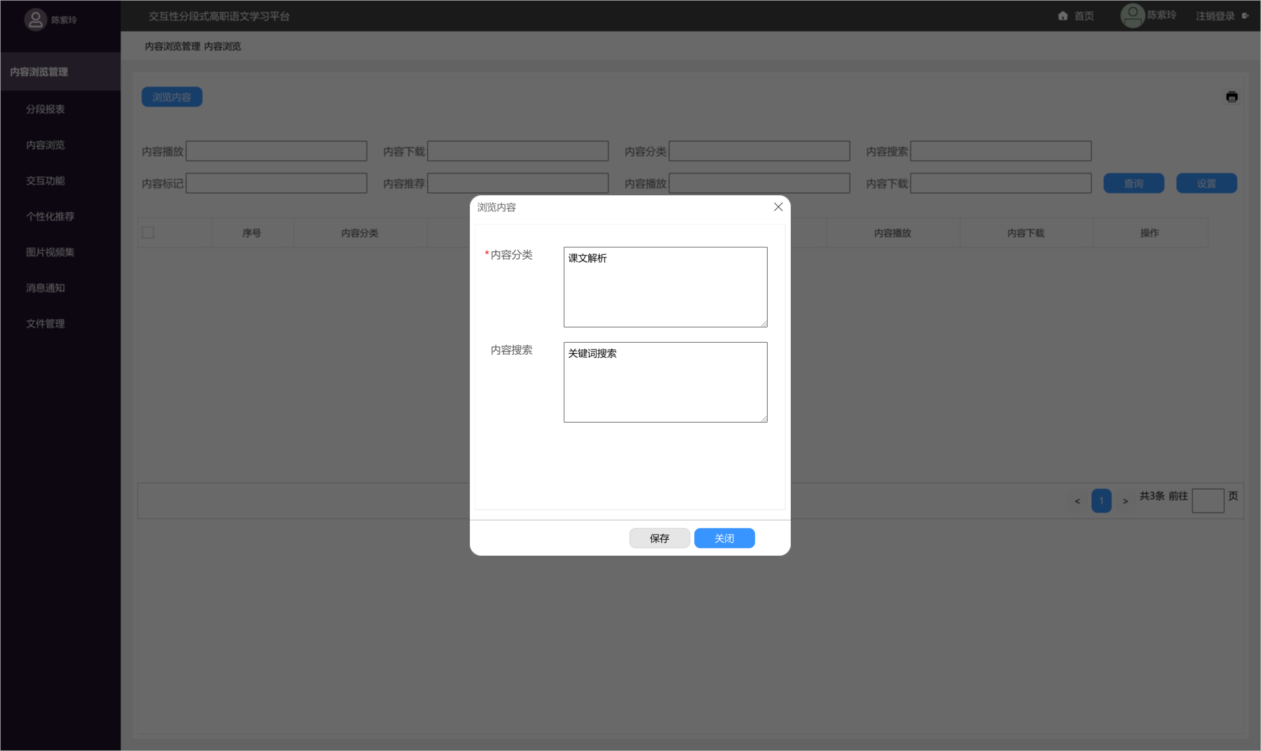Open 消息通知 in the sidebar

pyautogui.click(x=46, y=288)
